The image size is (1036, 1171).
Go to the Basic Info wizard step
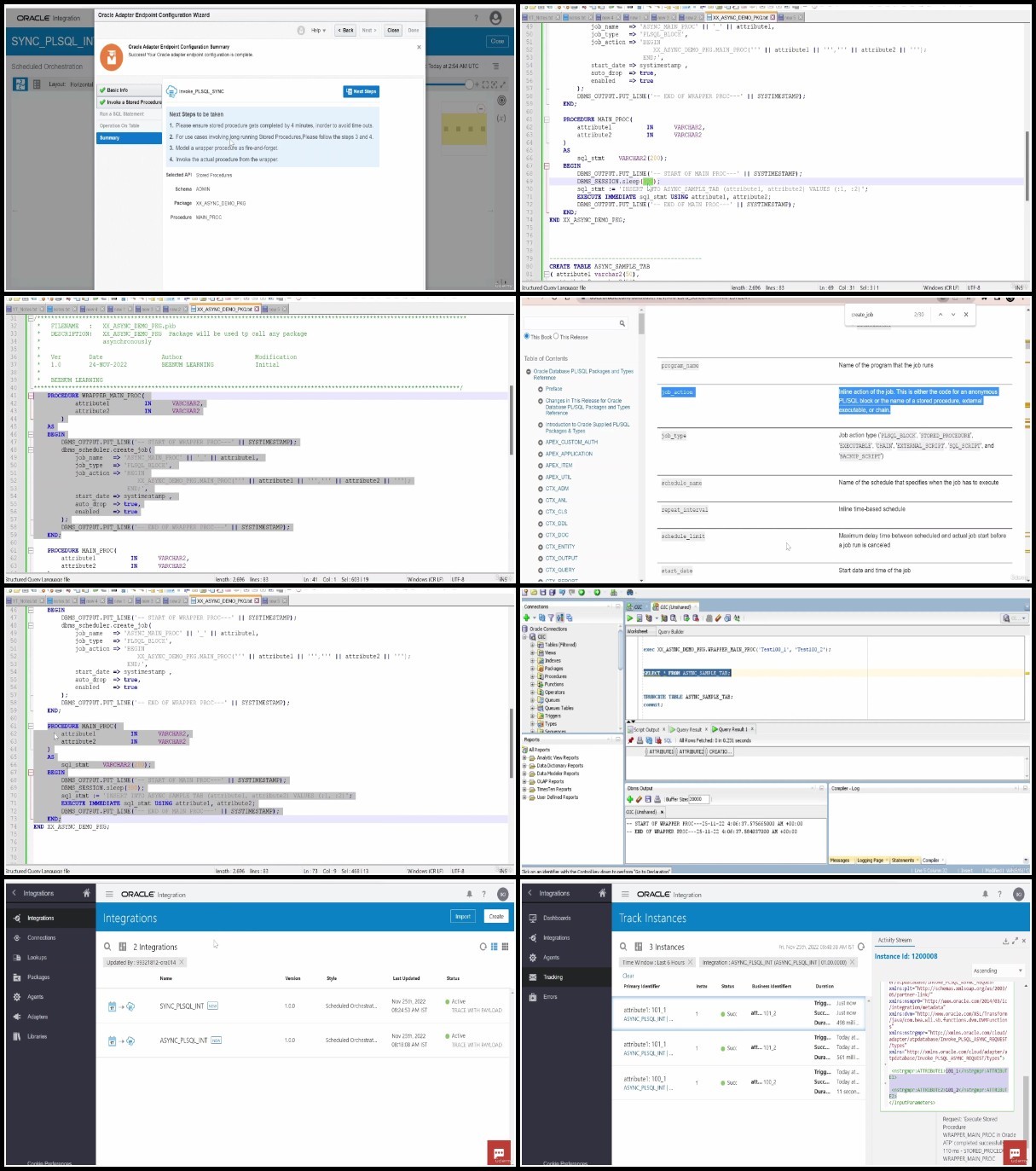[x=129, y=90]
